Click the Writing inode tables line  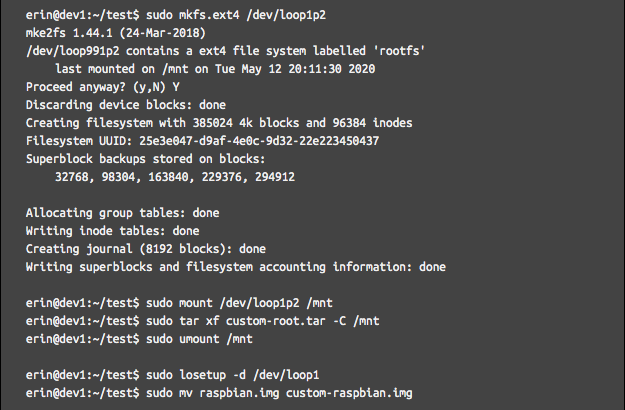[112, 231]
